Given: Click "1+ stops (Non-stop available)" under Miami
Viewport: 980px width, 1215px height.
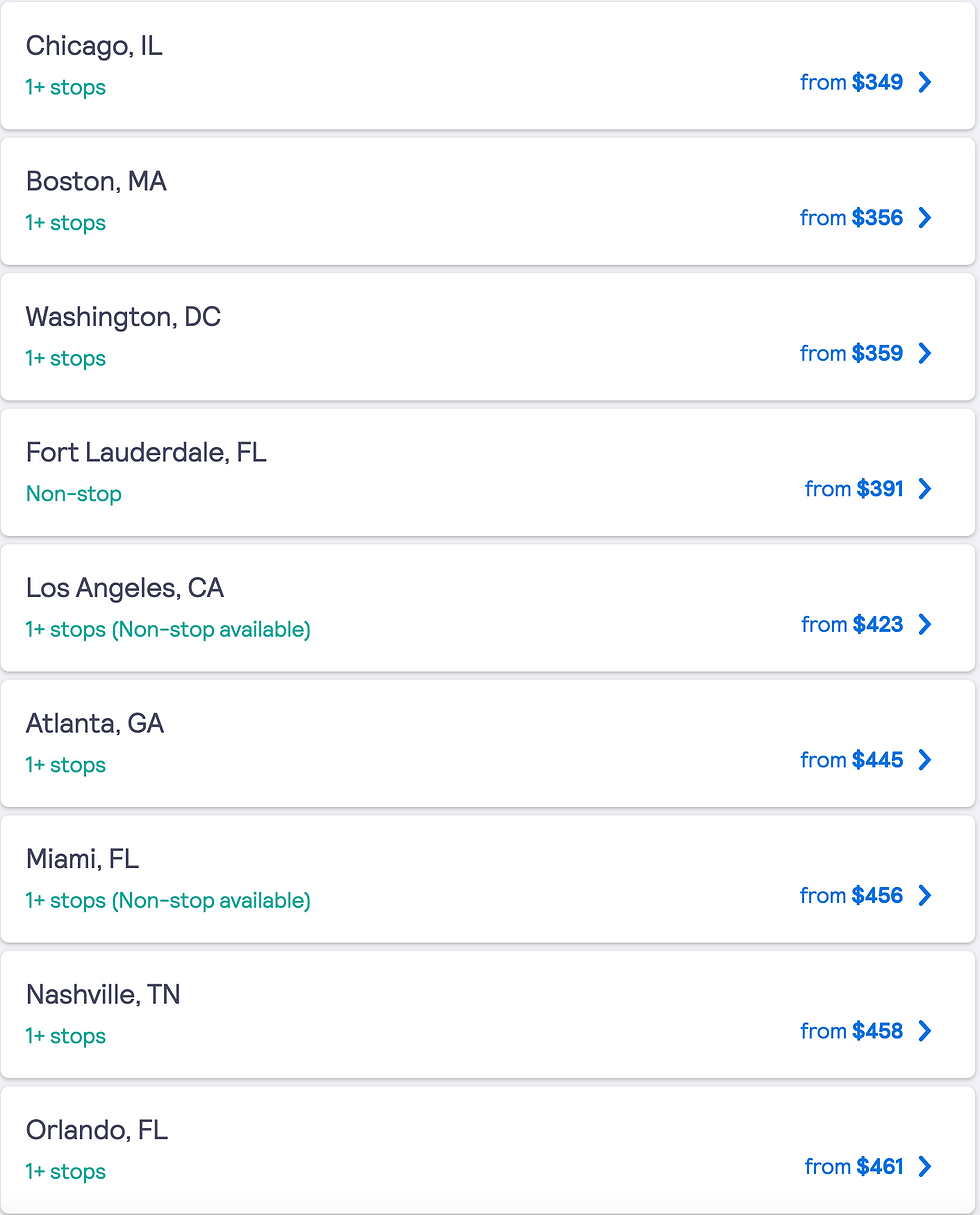Looking at the screenshot, I should (168, 901).
